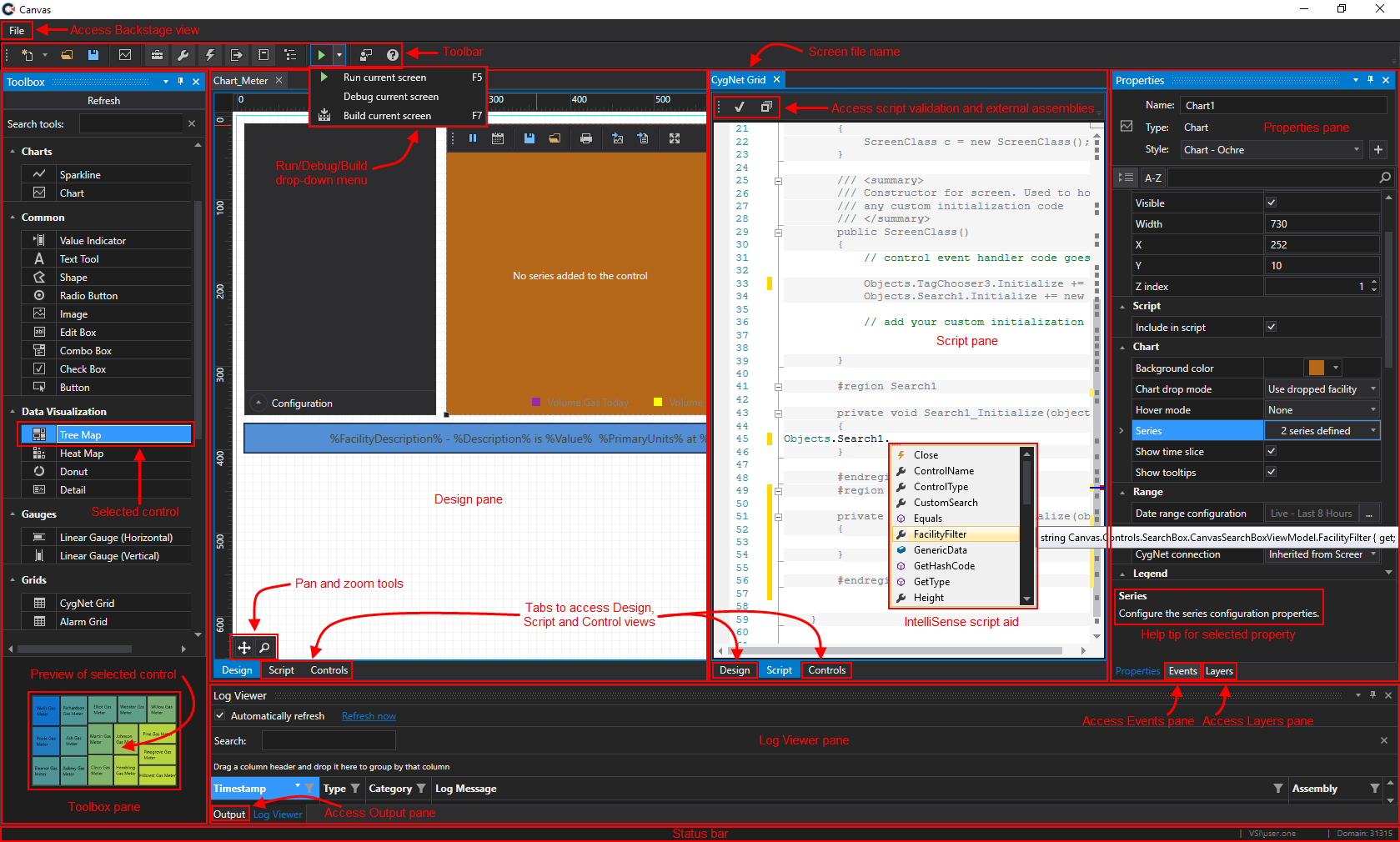Screen dimensions: 1400x842
Task: Open the Hover mode dropdown
Action: pos(1322,410)
